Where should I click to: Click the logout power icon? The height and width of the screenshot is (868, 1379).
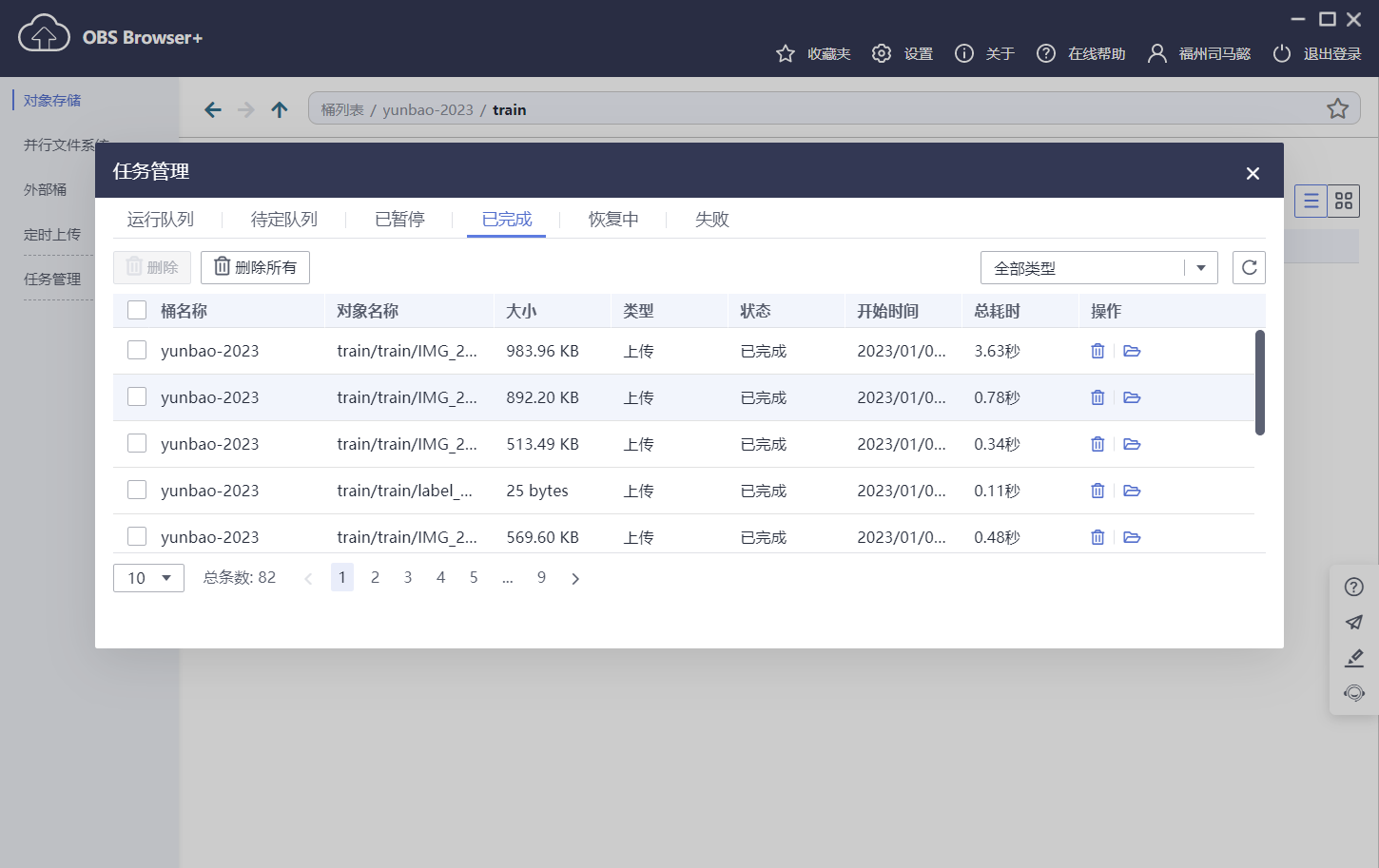[x=1282, y=53]
